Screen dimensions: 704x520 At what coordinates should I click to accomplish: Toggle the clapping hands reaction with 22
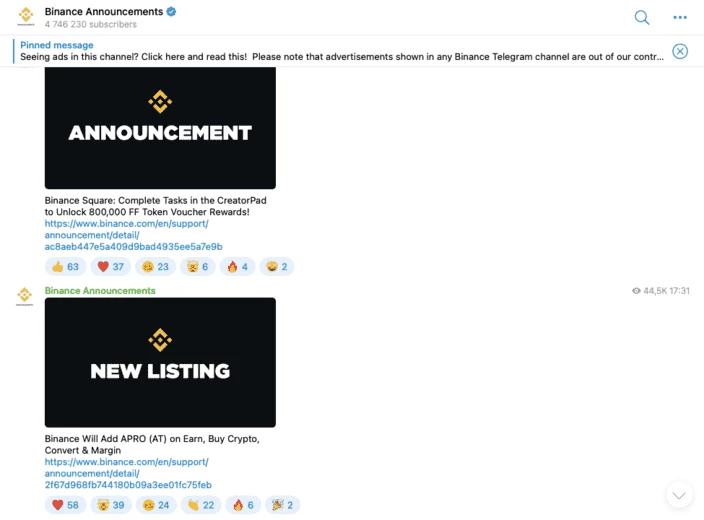200,505
